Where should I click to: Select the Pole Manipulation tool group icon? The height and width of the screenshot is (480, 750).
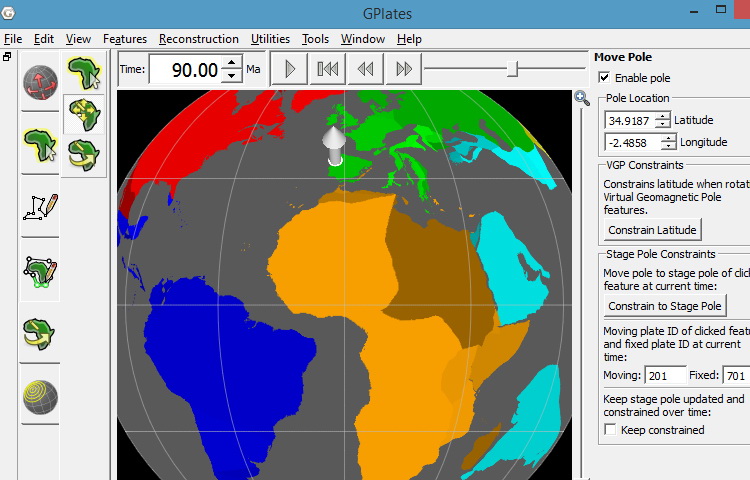click(41, 332)
